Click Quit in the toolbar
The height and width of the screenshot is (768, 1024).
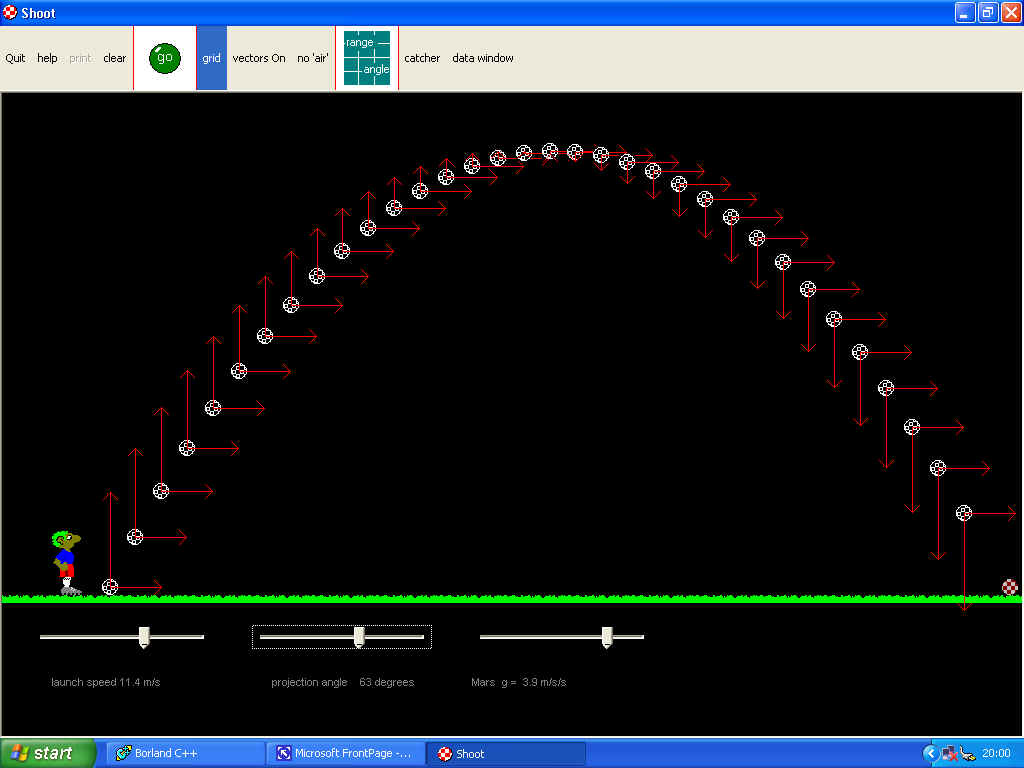[16, 58]
